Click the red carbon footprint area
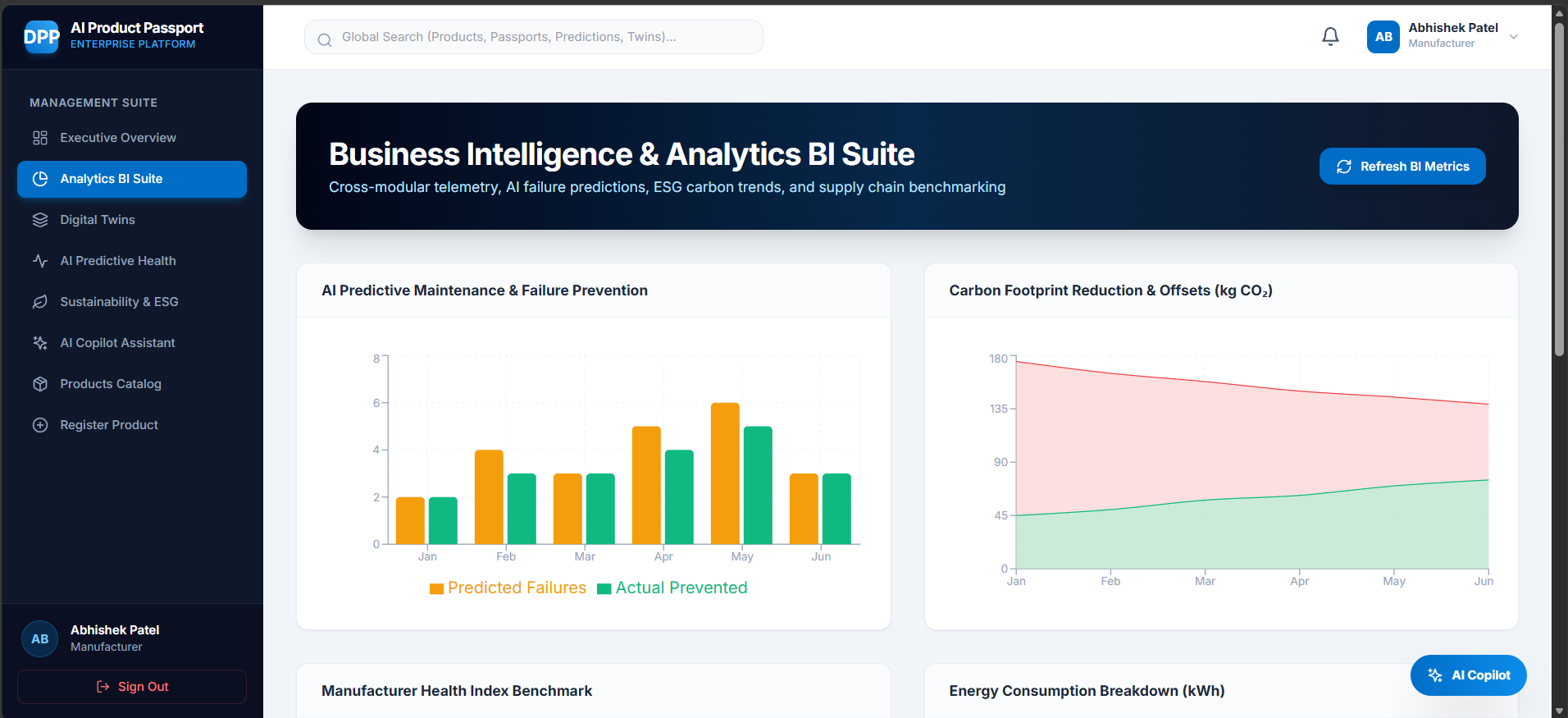This screenshot has width=1568, height=718. click(1252, 435)
